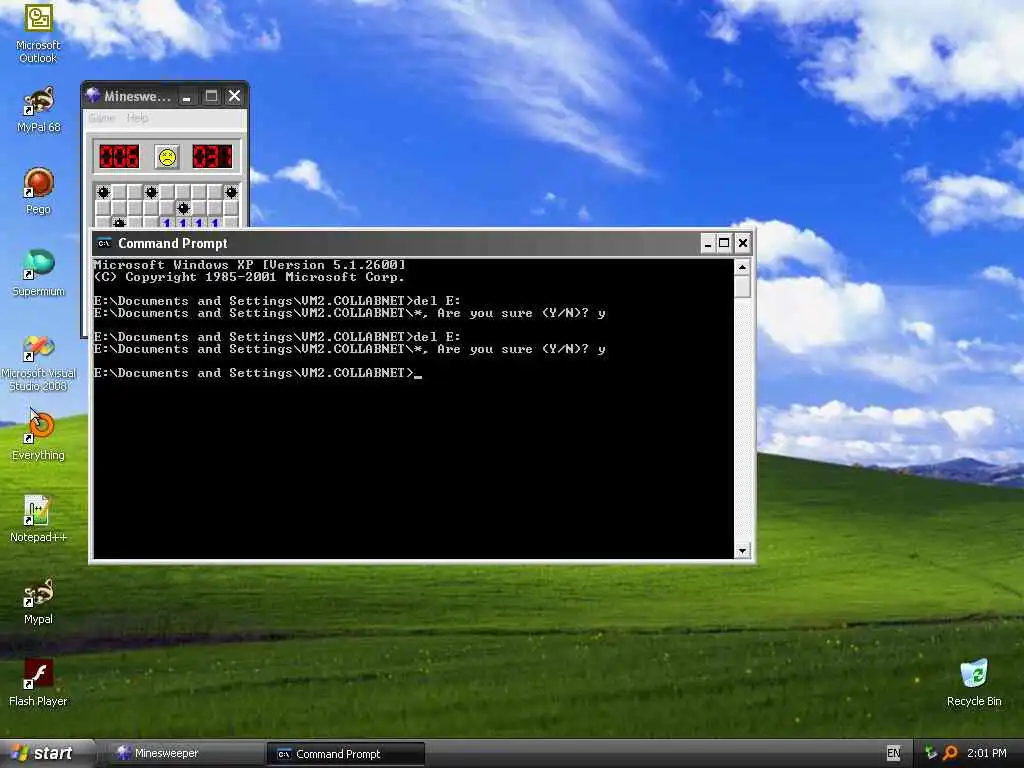Open the Game menu in Minesweeper
The height and width of the screenshot is (768, 1024).
pyautogui.click(x=102, y=118)
